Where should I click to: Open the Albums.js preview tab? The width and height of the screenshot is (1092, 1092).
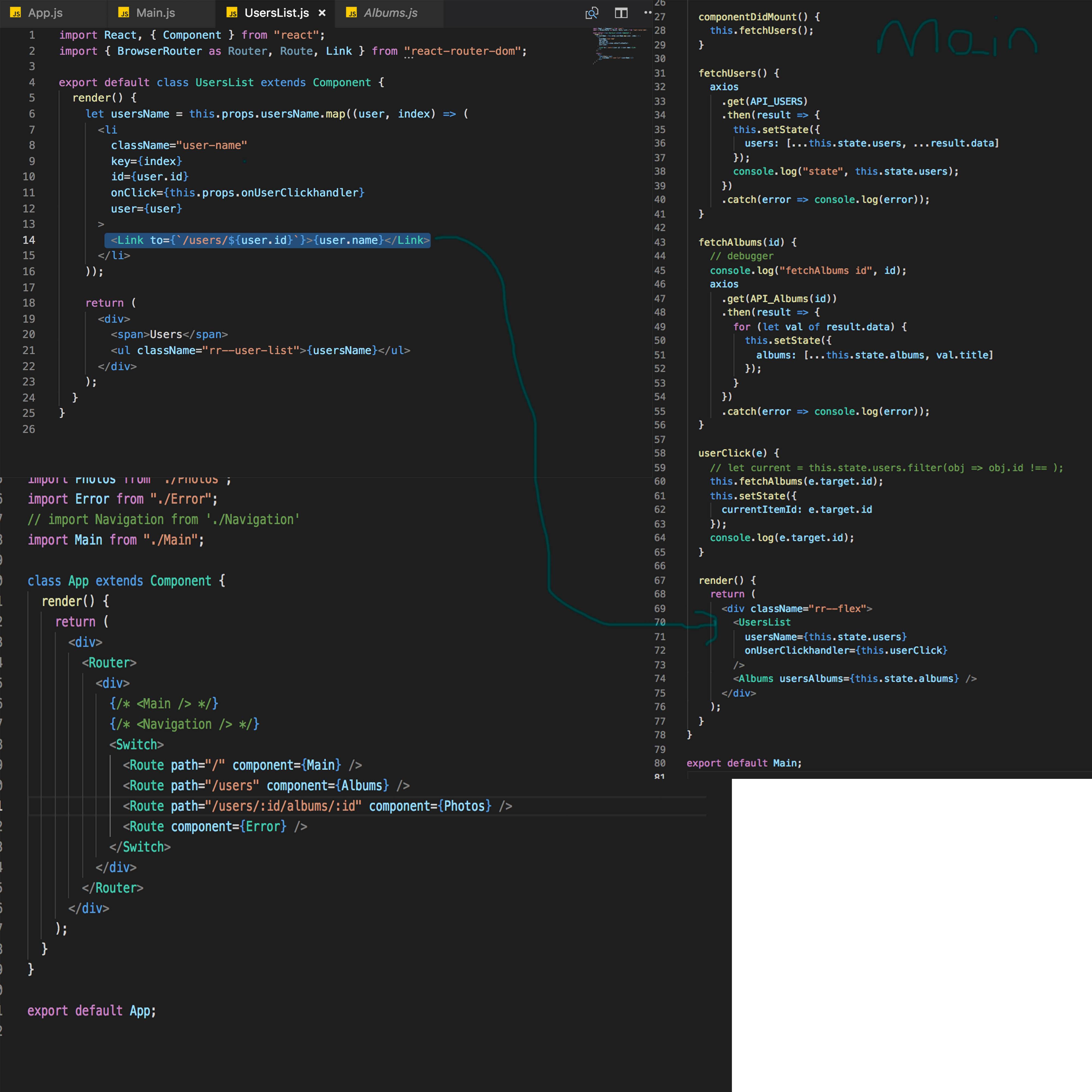(390, 13)
